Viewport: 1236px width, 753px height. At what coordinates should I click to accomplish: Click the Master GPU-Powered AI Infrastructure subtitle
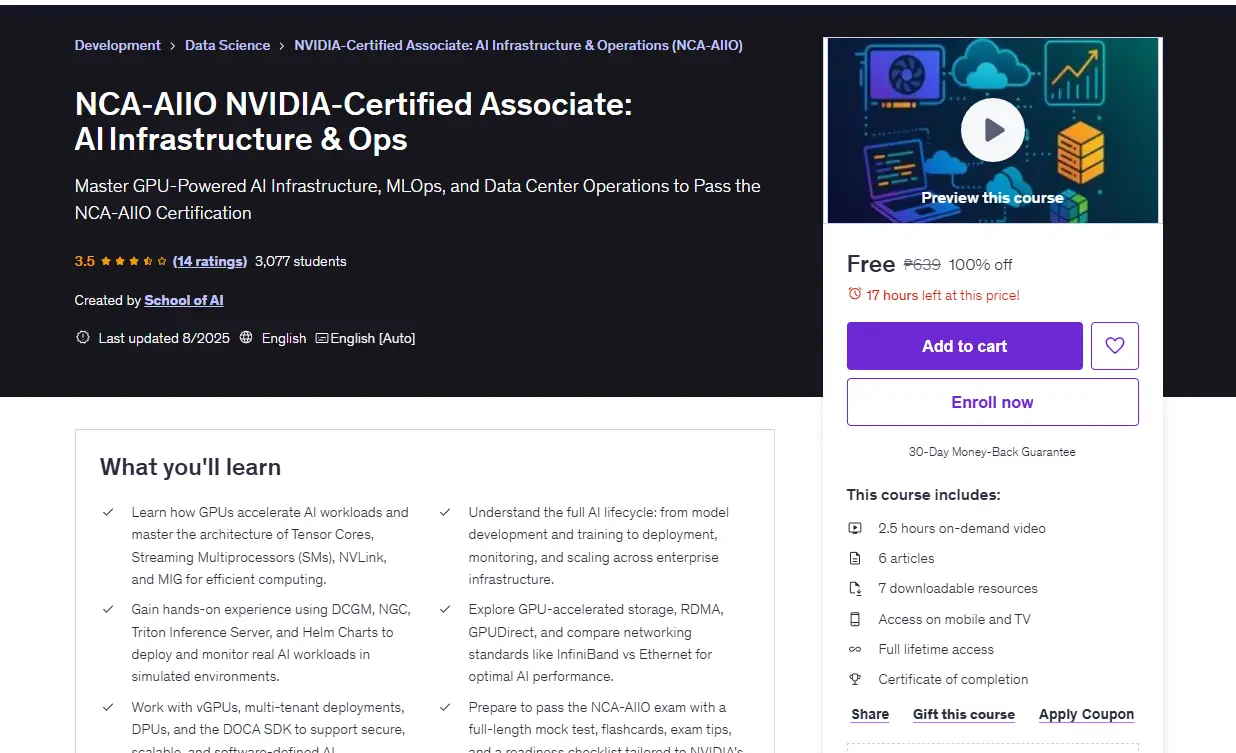[418, 199]
